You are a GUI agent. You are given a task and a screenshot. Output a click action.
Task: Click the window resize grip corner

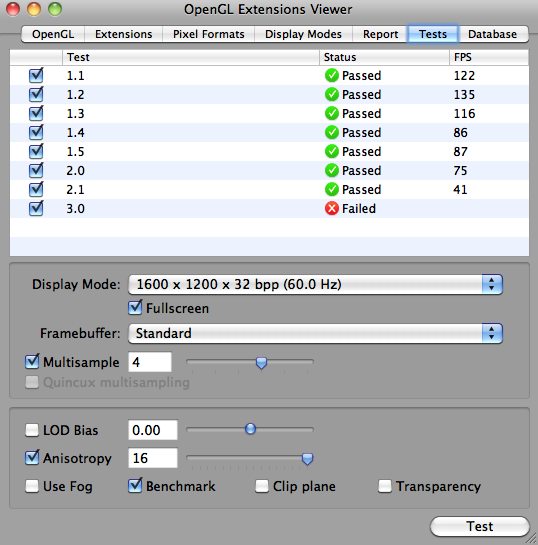531,538
